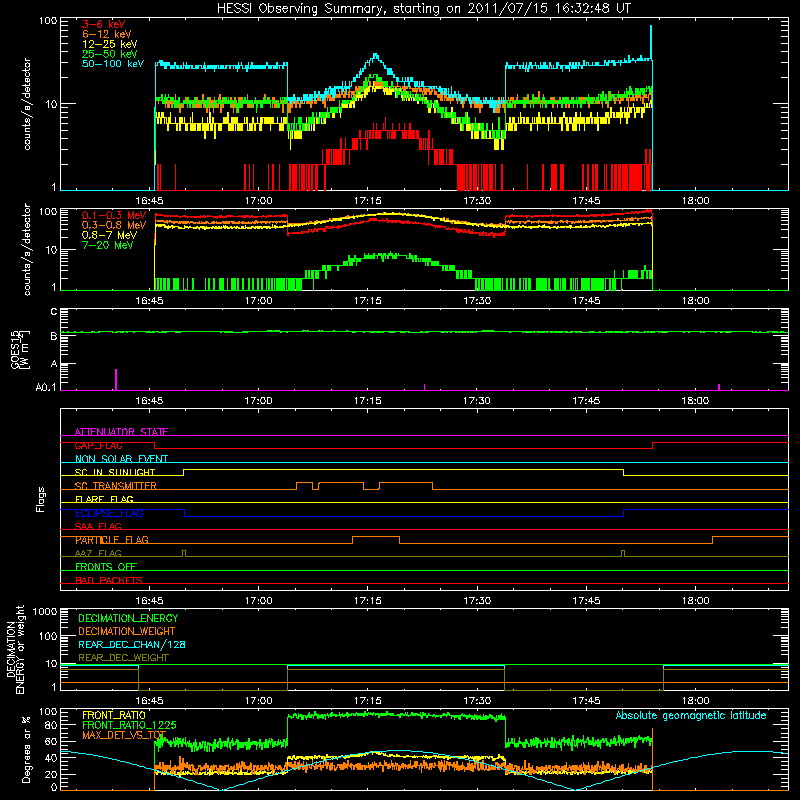Pick the GAP_FLAG label
This screenshot has width=800, height=800.
coord(98,445)
